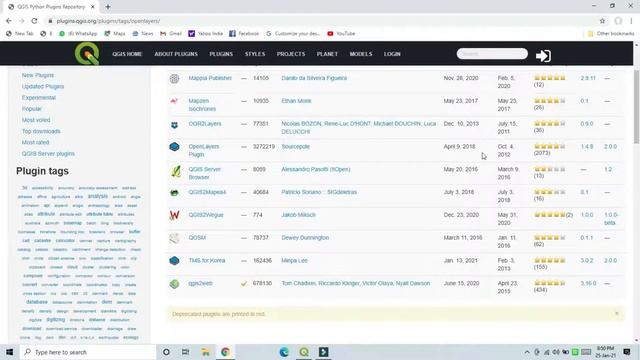Open the PLUGINS menu
The width and height of the screenshot is (640, 360).
click(x=221, y=54)
